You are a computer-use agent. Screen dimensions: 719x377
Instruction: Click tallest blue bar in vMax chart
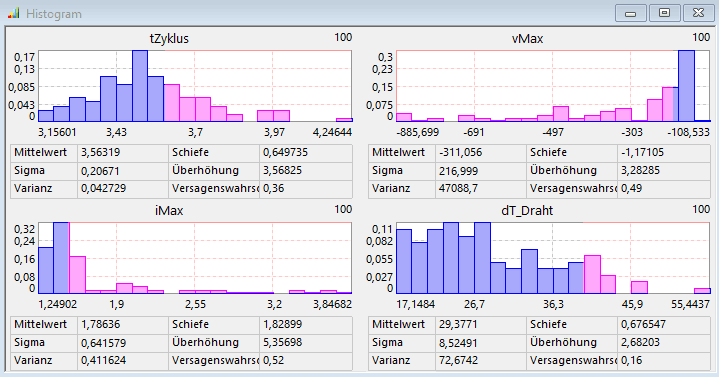686,86
